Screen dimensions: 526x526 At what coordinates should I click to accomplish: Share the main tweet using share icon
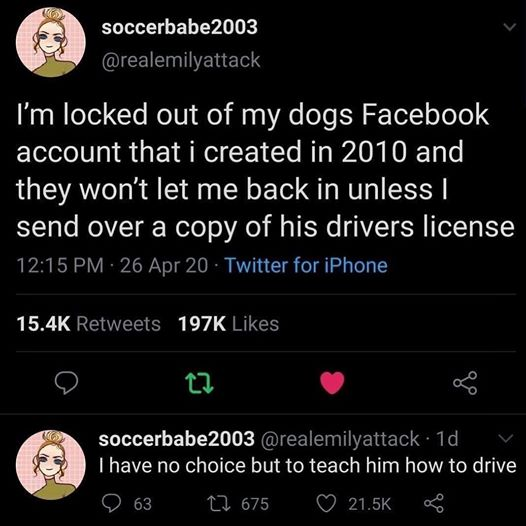click(x=465, y=383)
